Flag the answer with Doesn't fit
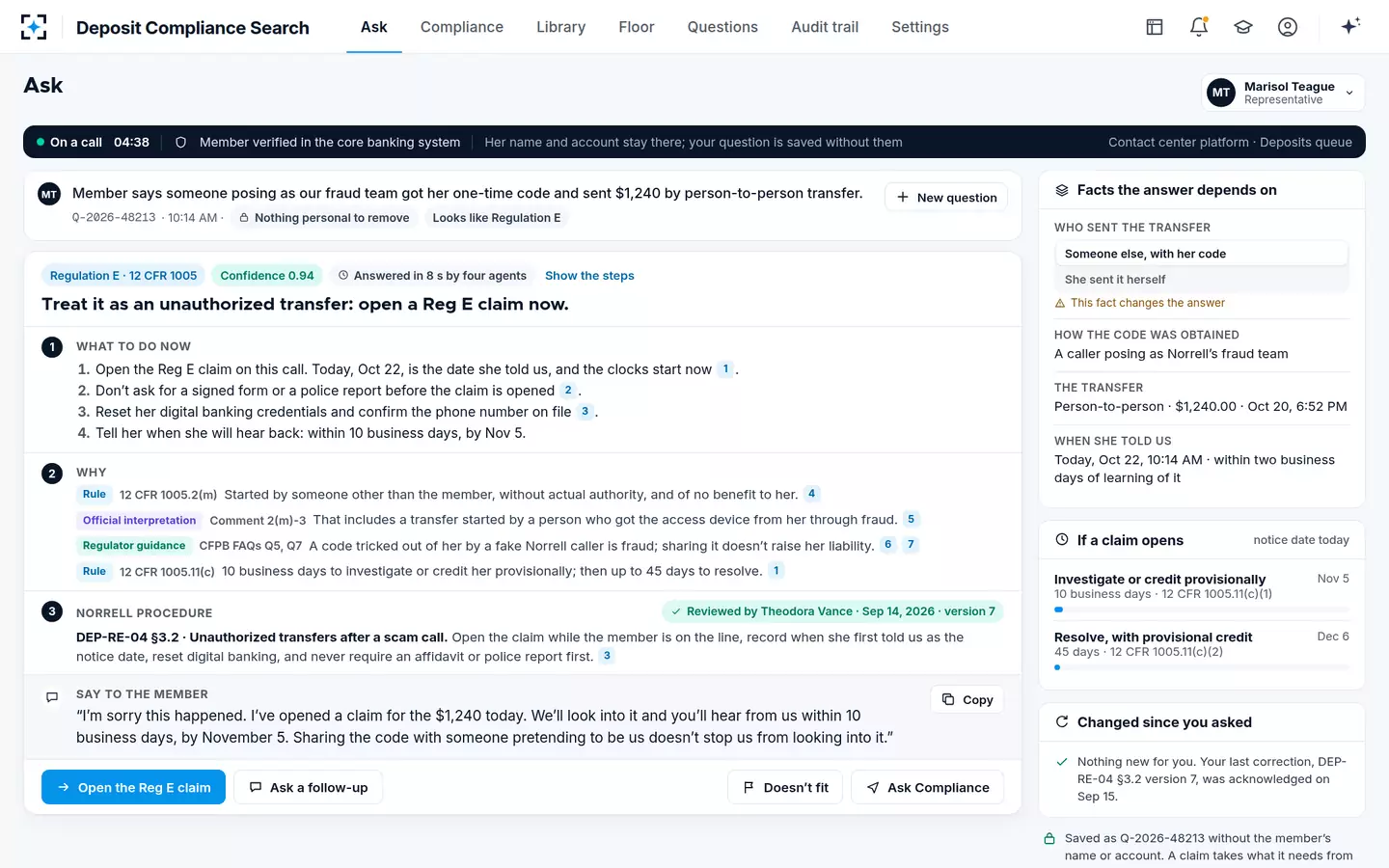The height and width of the screenshot is (868, 1389). (x=785, y=787)
